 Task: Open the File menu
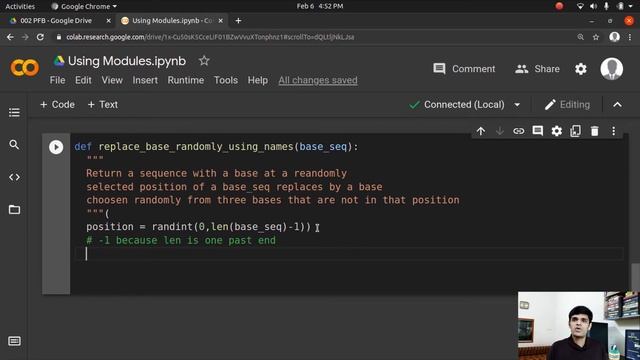tap(58, 80)
